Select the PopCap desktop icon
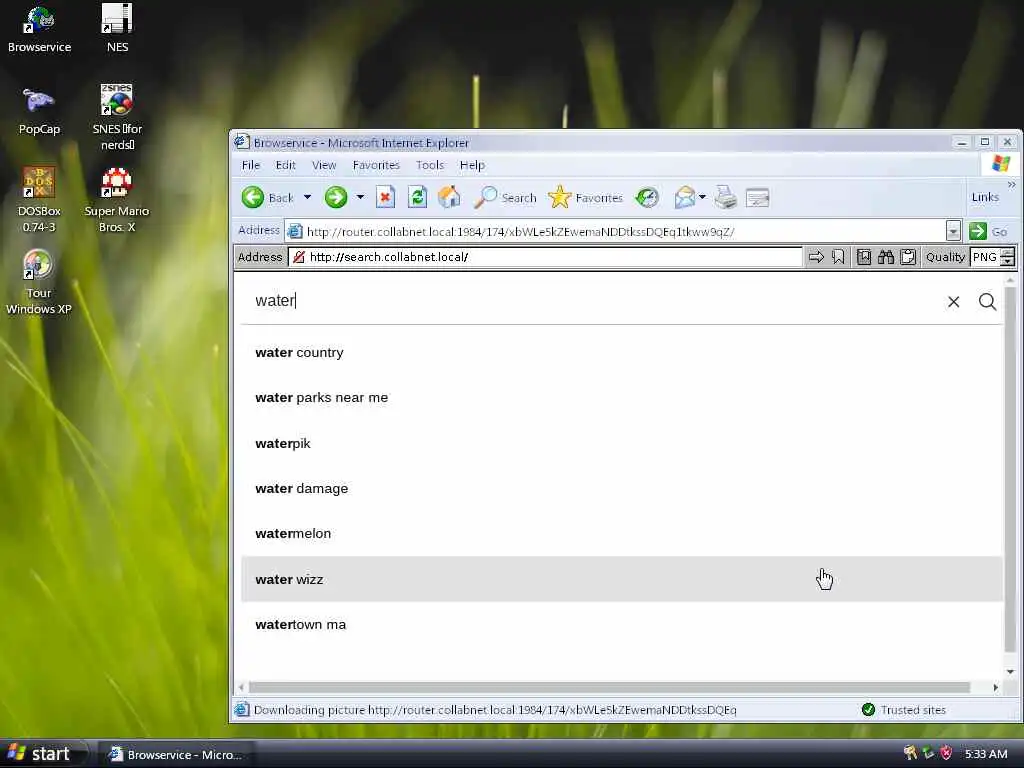Viewport: 1024px width, 768px height. click(39, 112)
